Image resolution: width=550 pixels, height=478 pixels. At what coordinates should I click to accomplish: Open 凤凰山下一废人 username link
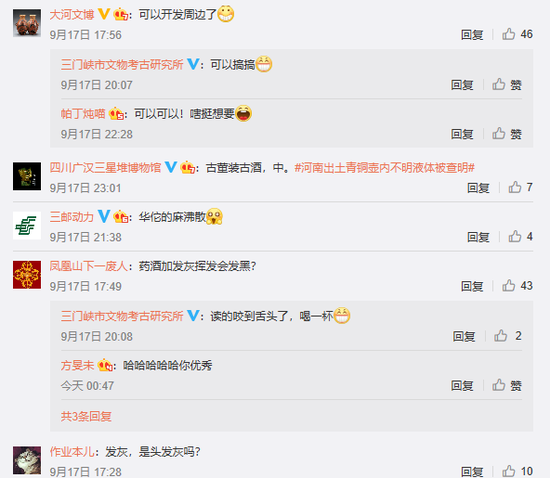click(88, 266)
